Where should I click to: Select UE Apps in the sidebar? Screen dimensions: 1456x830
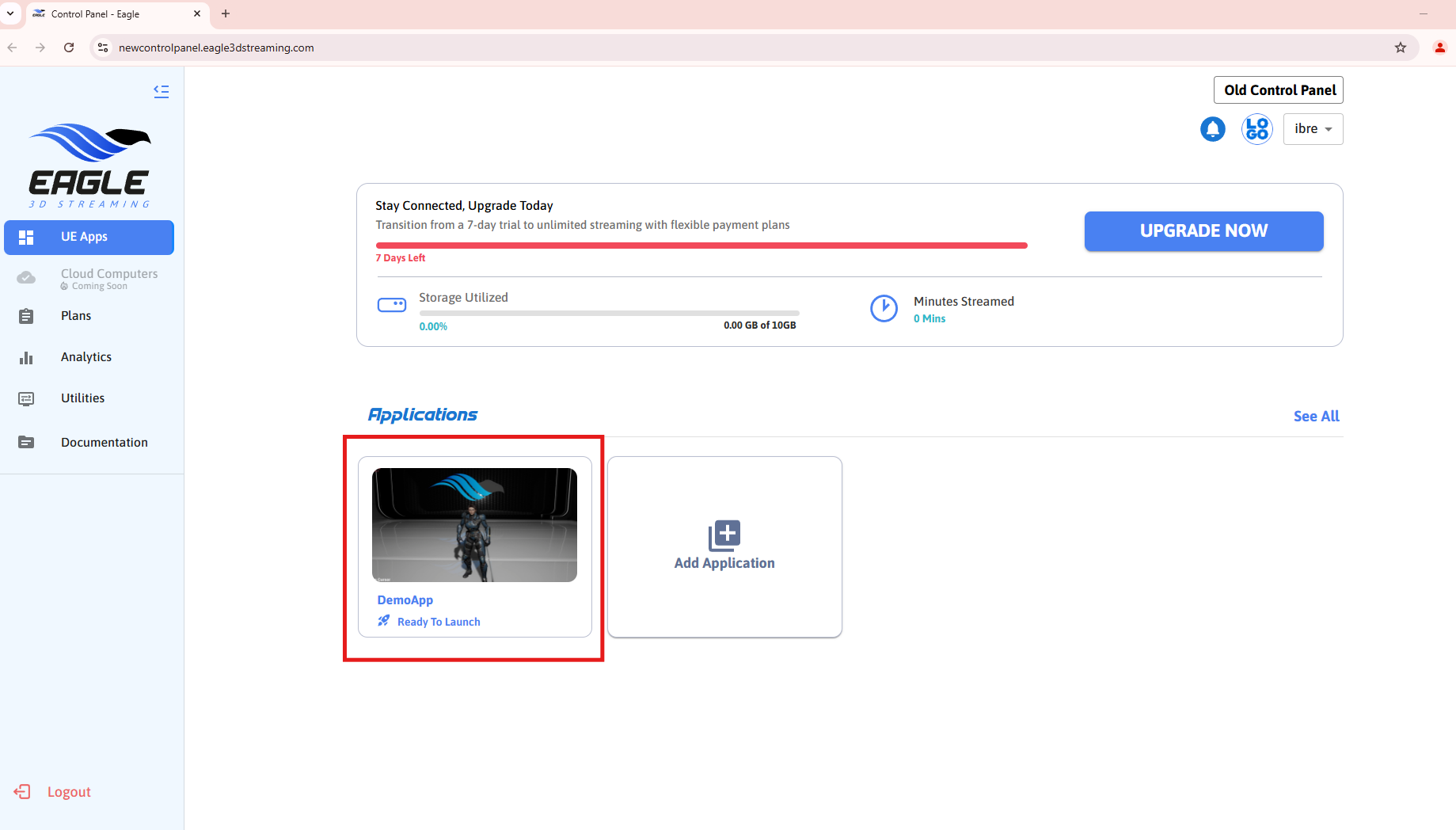point(89,237)
